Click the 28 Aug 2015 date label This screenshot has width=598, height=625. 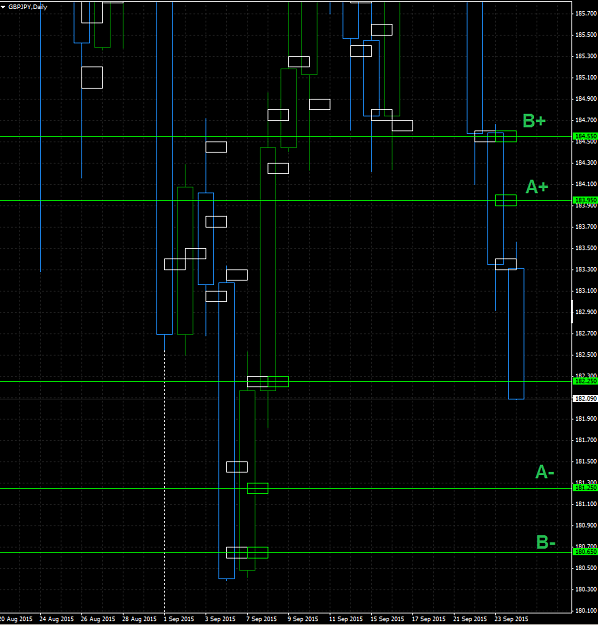pos(140,619)
